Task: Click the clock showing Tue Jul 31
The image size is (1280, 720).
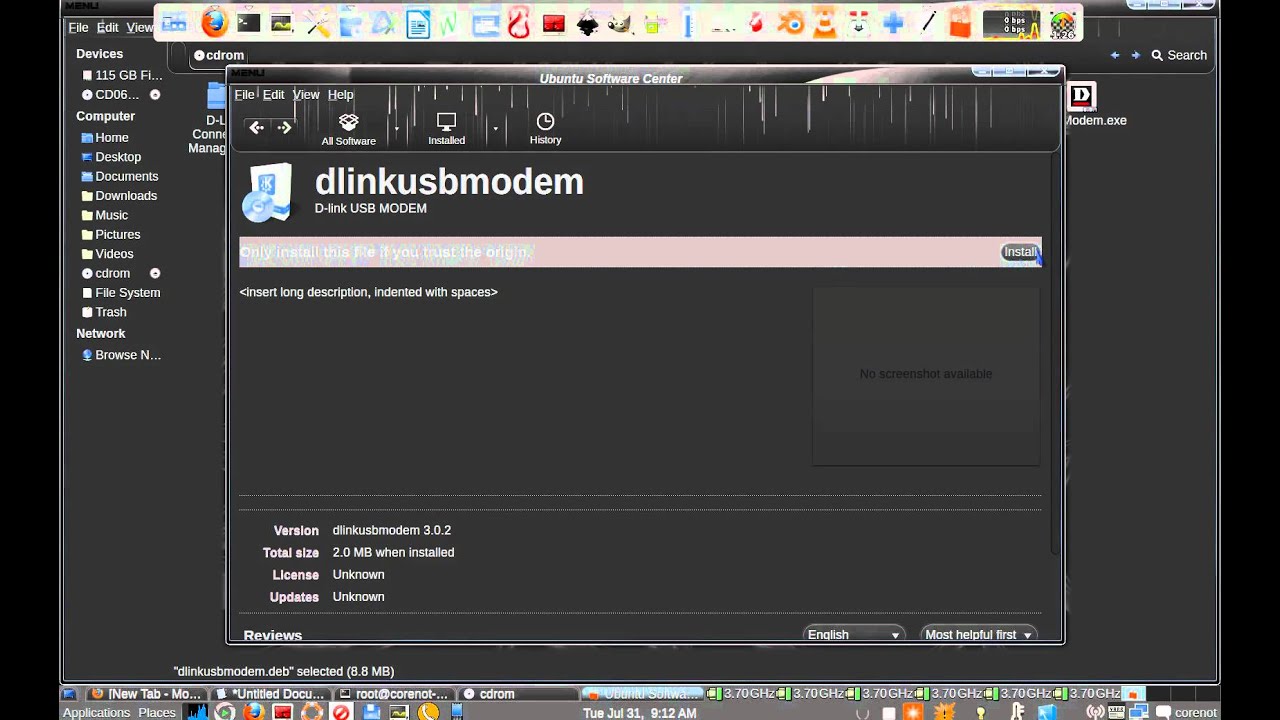Action: coord(640,713)
